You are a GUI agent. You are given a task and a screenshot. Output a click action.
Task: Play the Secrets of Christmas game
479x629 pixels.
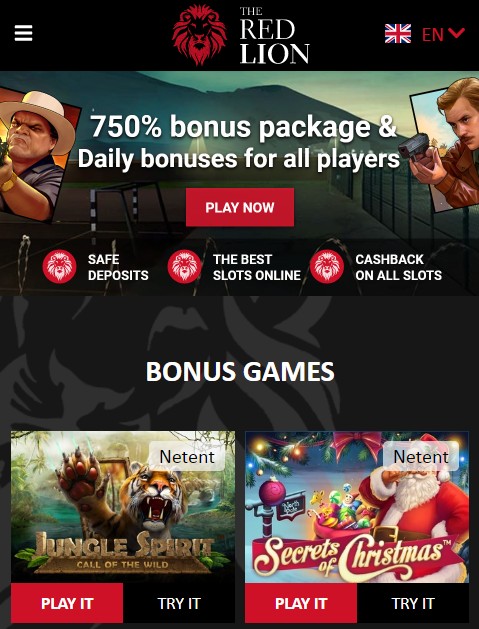(x=301, y=603)
